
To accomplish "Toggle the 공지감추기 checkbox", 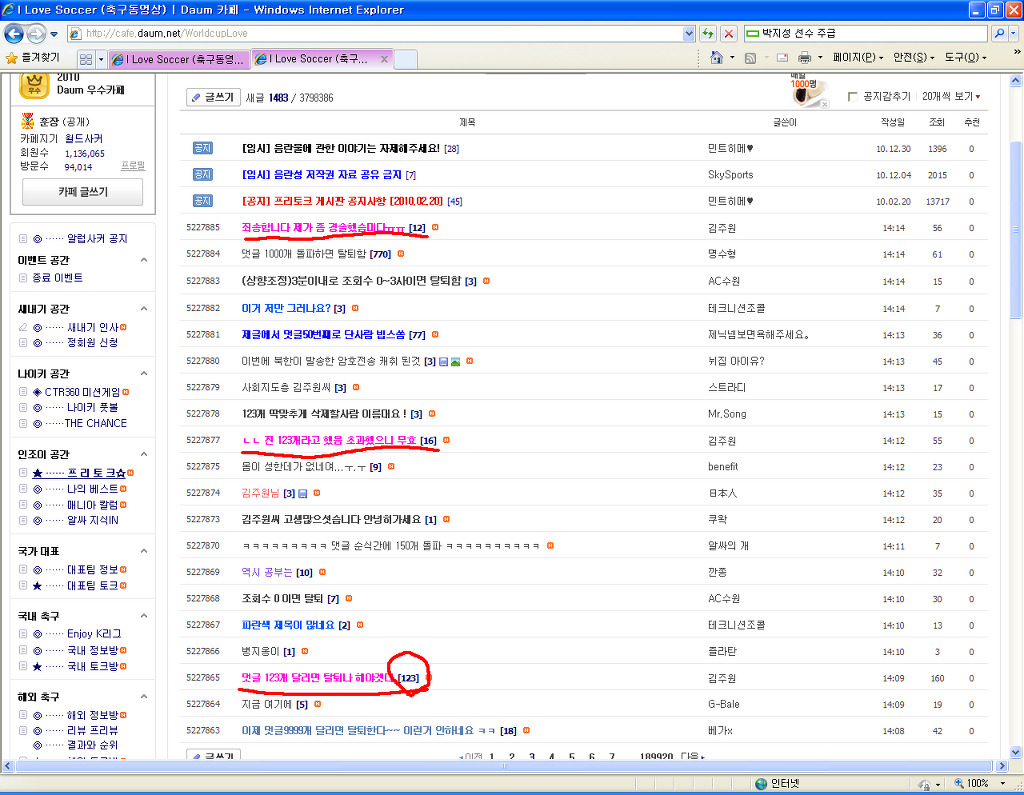I will (852, 97).
